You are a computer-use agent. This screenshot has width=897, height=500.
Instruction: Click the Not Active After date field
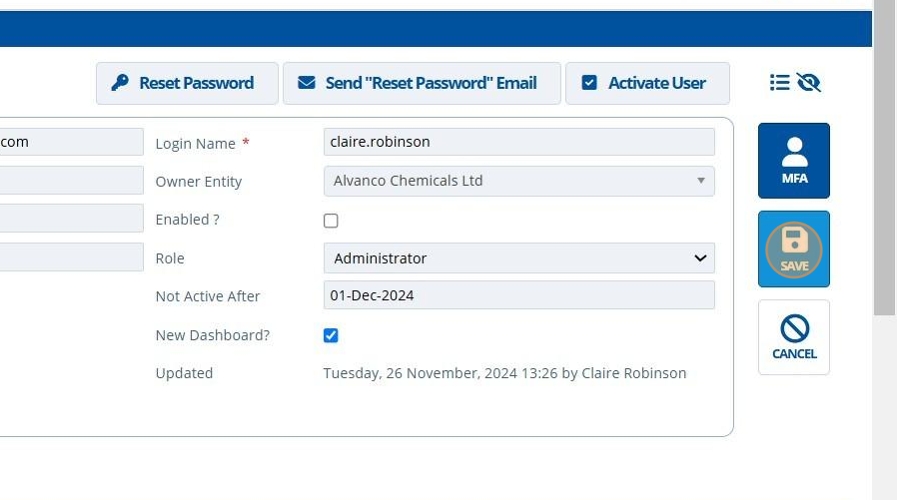tap(518, 296)
